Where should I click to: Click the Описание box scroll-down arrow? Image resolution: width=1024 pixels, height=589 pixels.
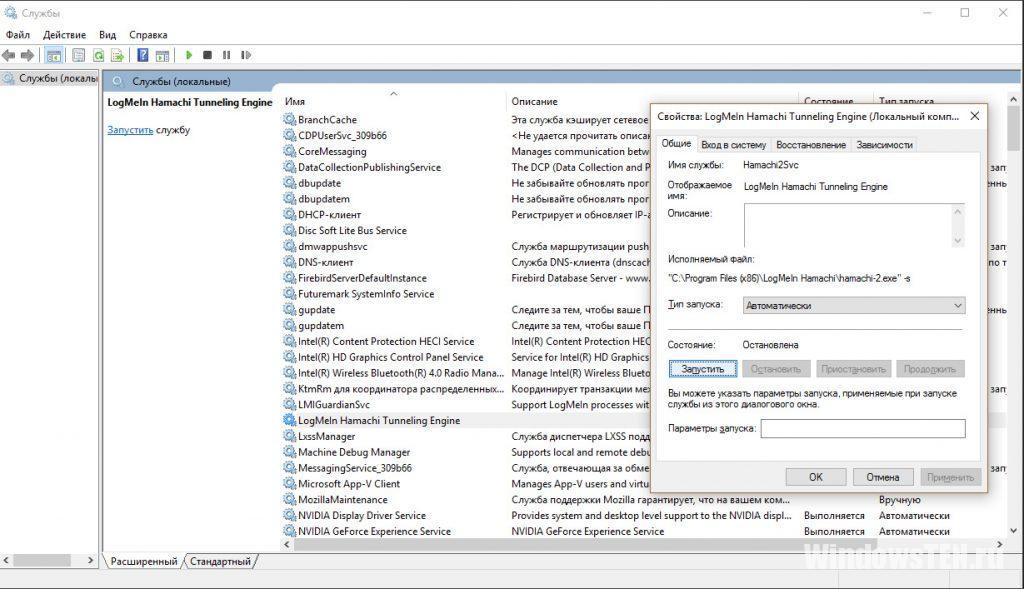958,241
